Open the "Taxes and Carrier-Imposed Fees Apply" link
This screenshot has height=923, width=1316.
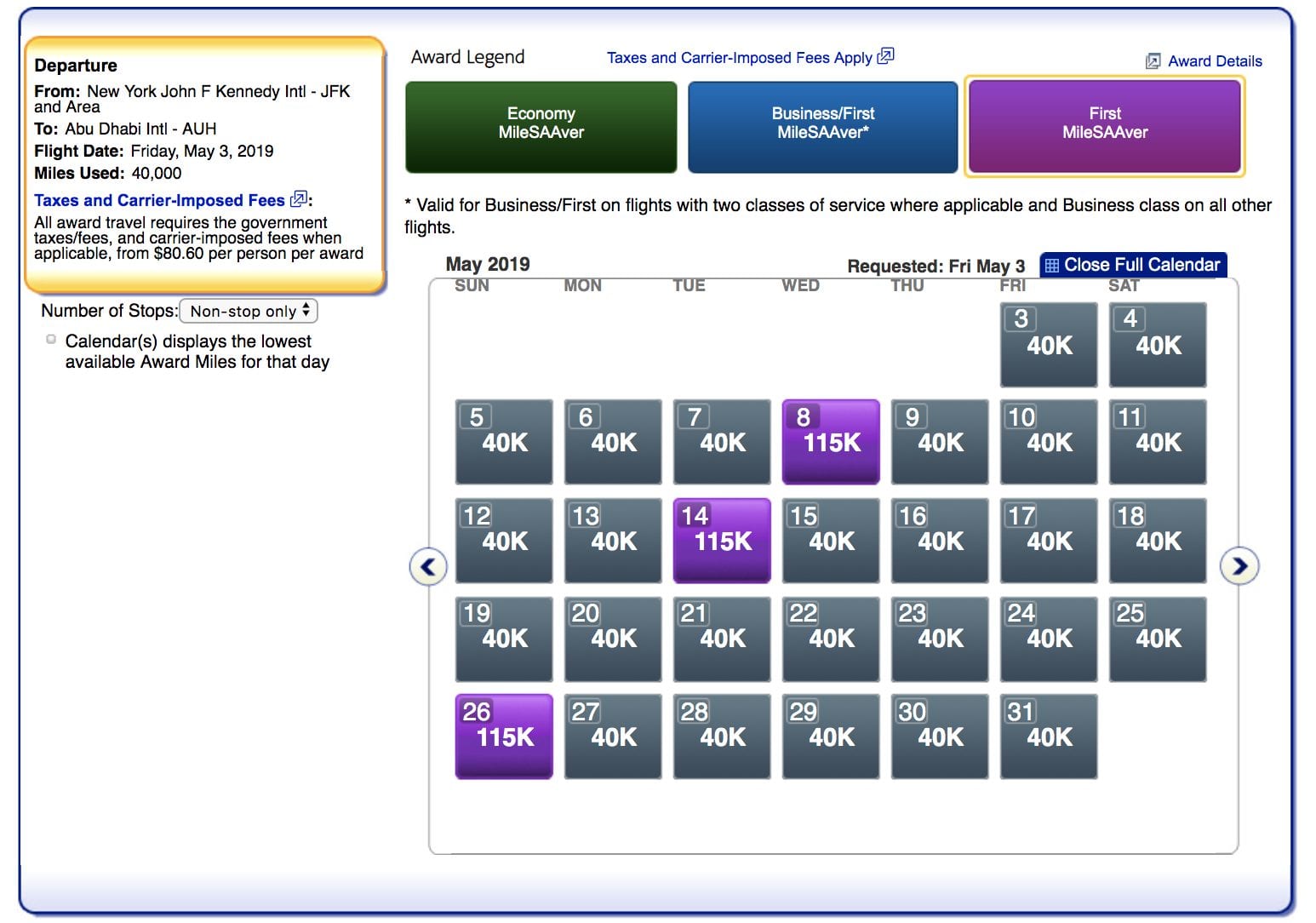point(739,57)
